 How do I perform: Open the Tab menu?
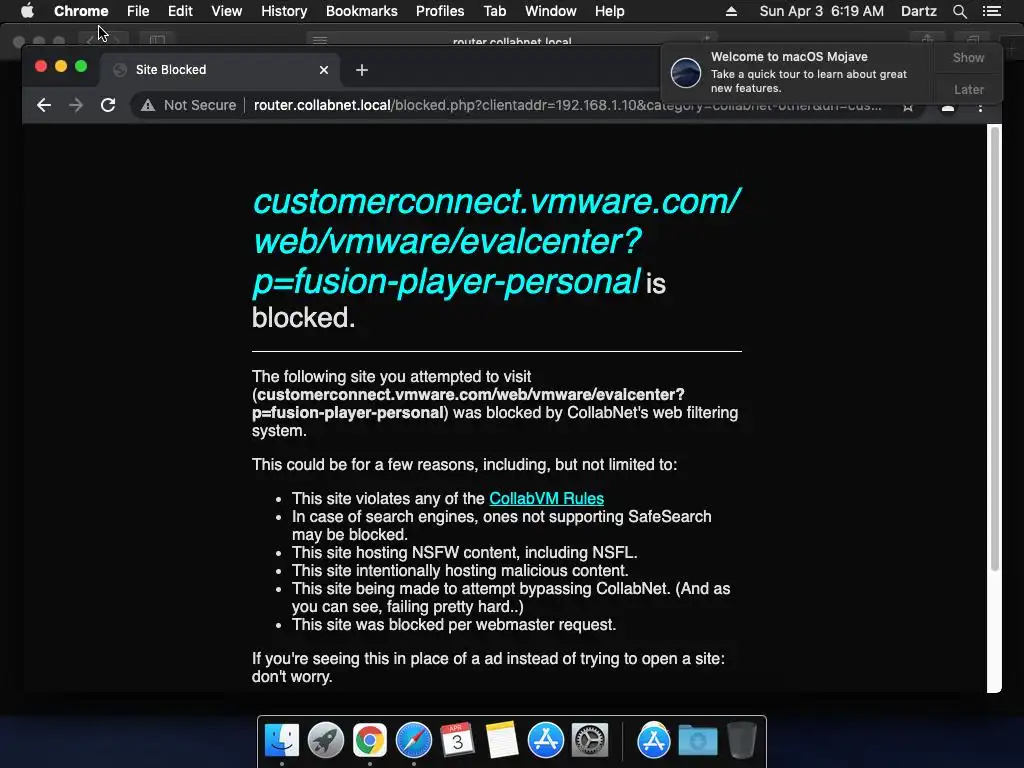pyautogui.click(x=495, y=11)
